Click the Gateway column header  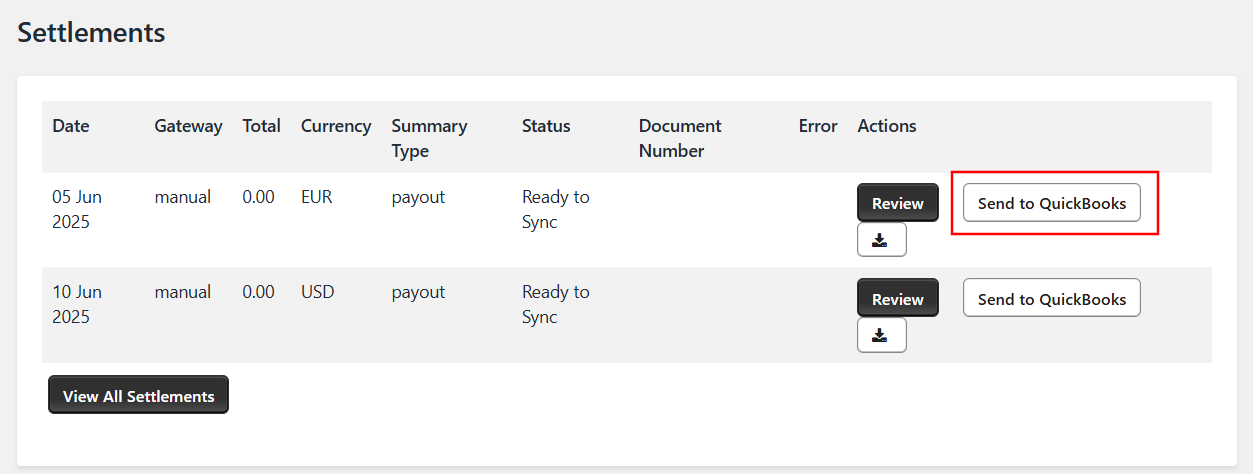click(188, 126)
